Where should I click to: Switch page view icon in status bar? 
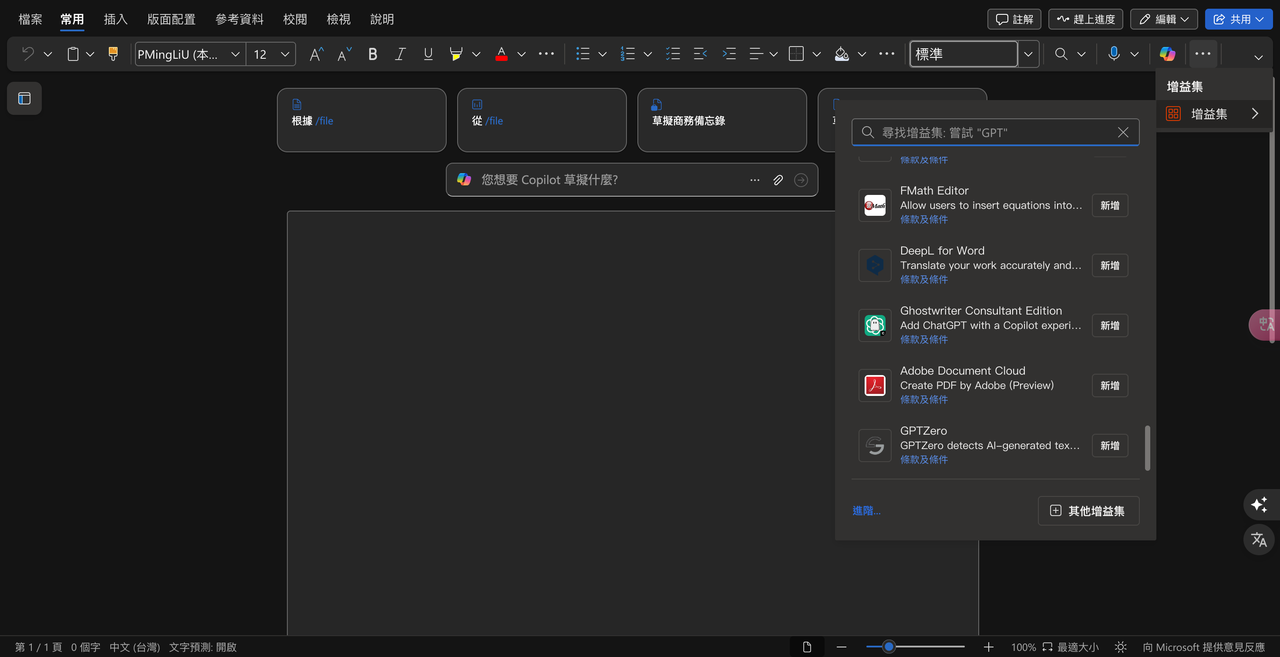click(x=807, y=647)
